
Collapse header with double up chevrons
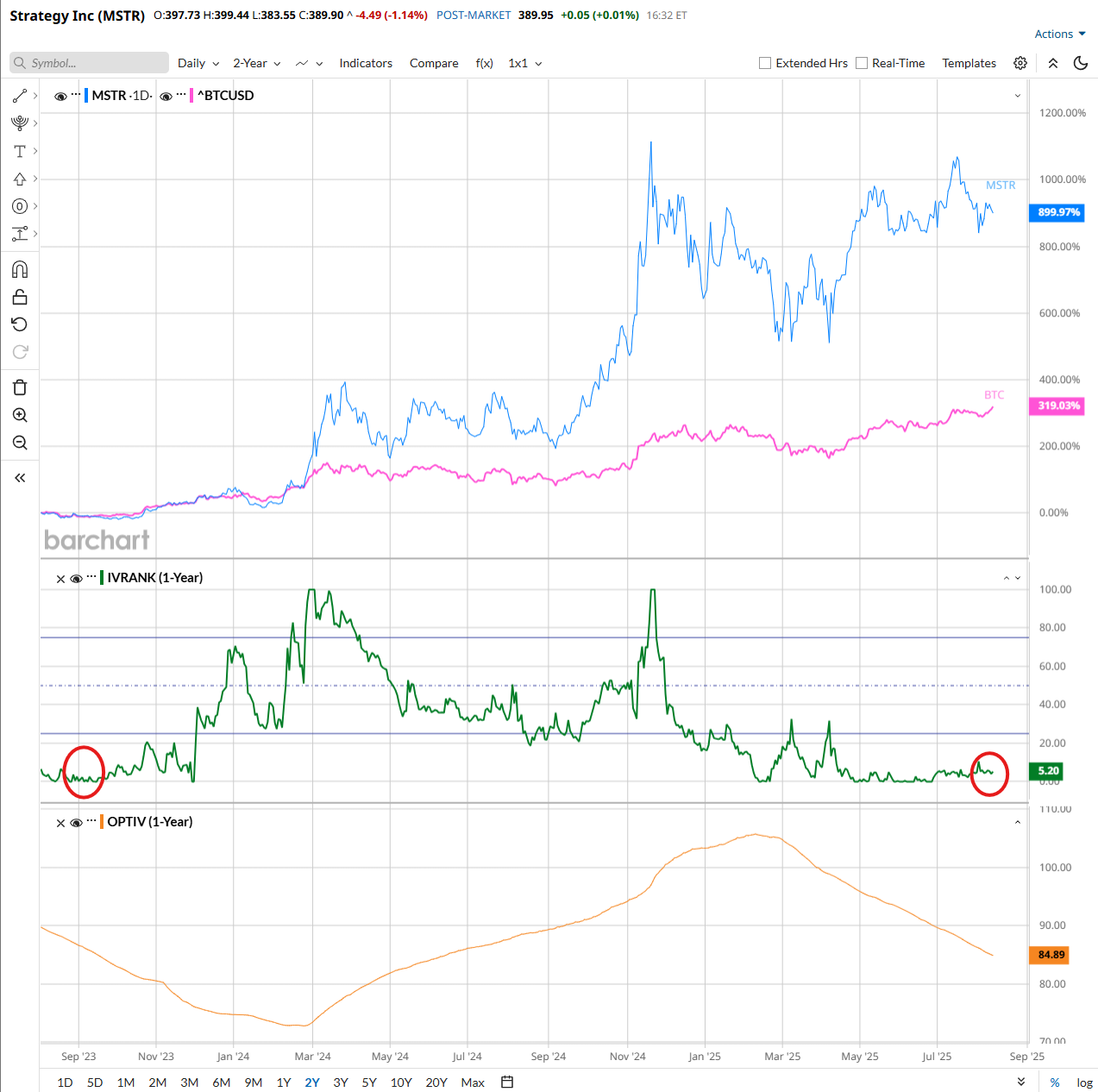coord(1053,63)
